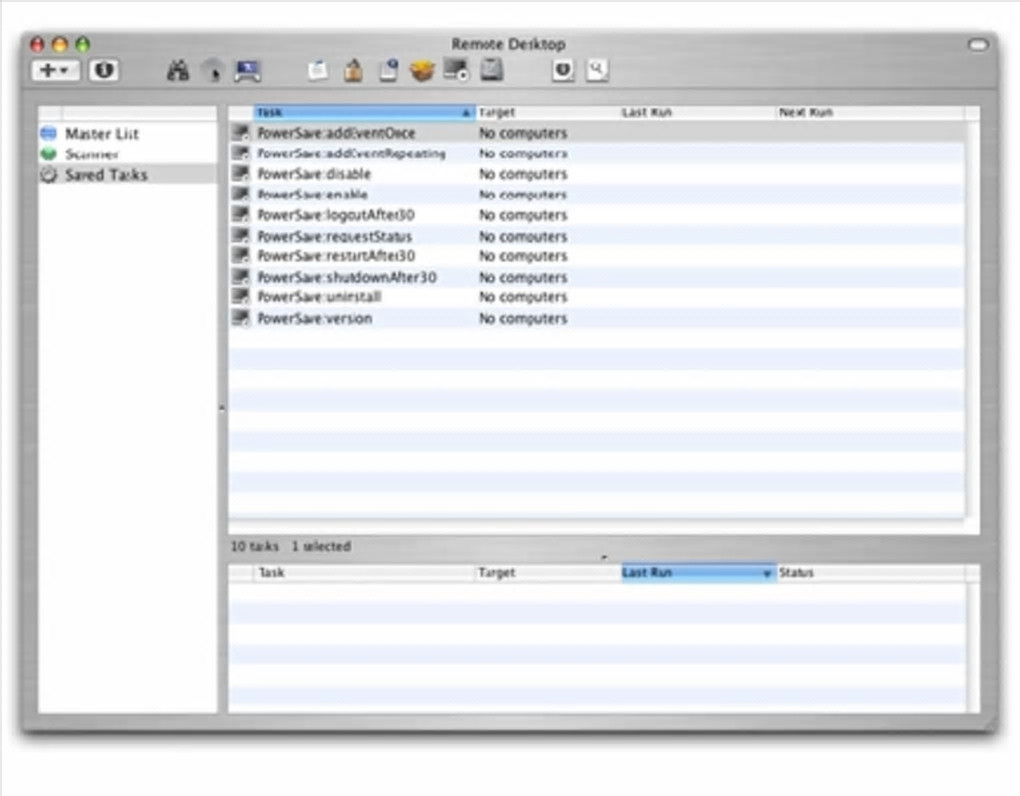Click the task list vertical scrollbar
The width and height of the screenshot is (1020, 796).
[x=973, y=319]
